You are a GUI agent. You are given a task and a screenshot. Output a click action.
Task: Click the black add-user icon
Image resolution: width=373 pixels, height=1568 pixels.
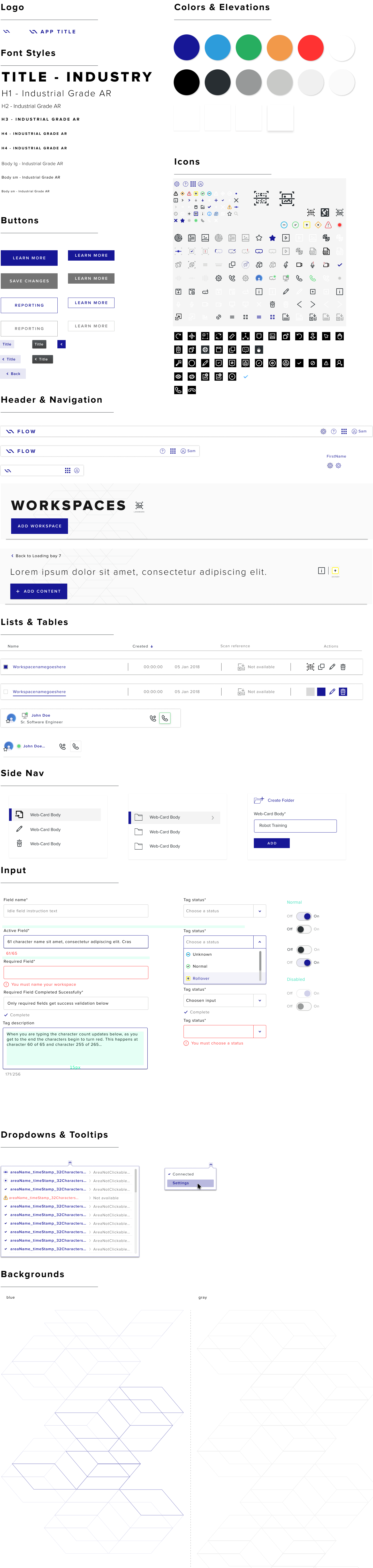(340, 363)
